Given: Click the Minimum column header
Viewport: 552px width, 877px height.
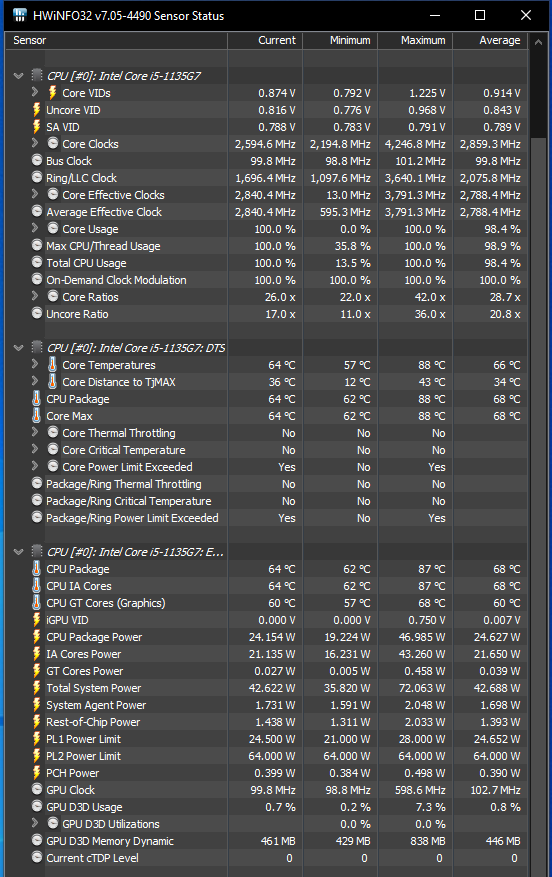Looking at the screenshot, I should [x=340, y=40].
